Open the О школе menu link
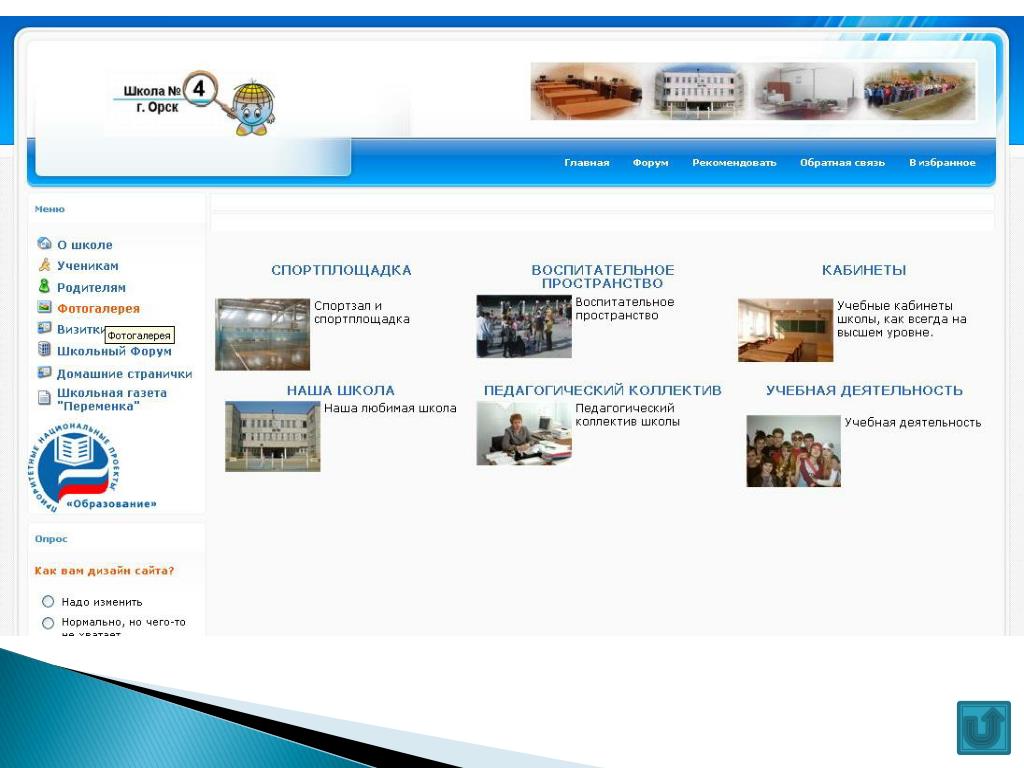The height and width of the screenshot is (768, 1024). tap(85, 245)
